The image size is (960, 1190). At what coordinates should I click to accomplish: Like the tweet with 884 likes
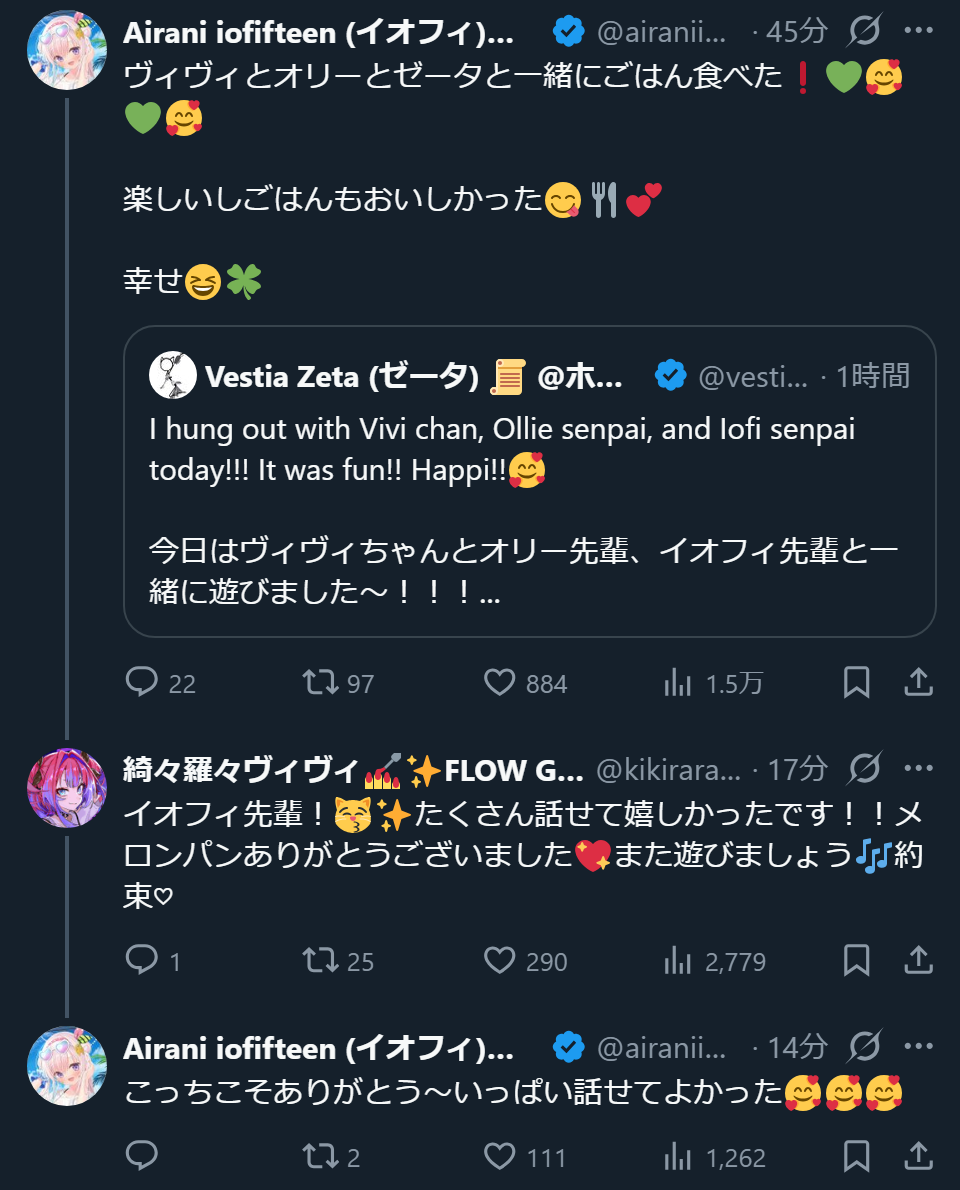click(x=499, y=683)
